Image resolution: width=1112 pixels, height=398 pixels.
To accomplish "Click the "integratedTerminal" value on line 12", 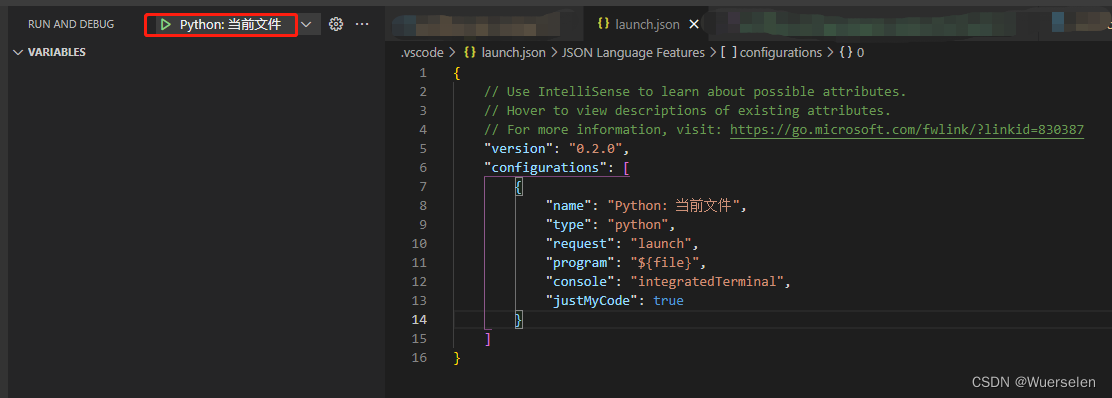I will click(707, 282).
